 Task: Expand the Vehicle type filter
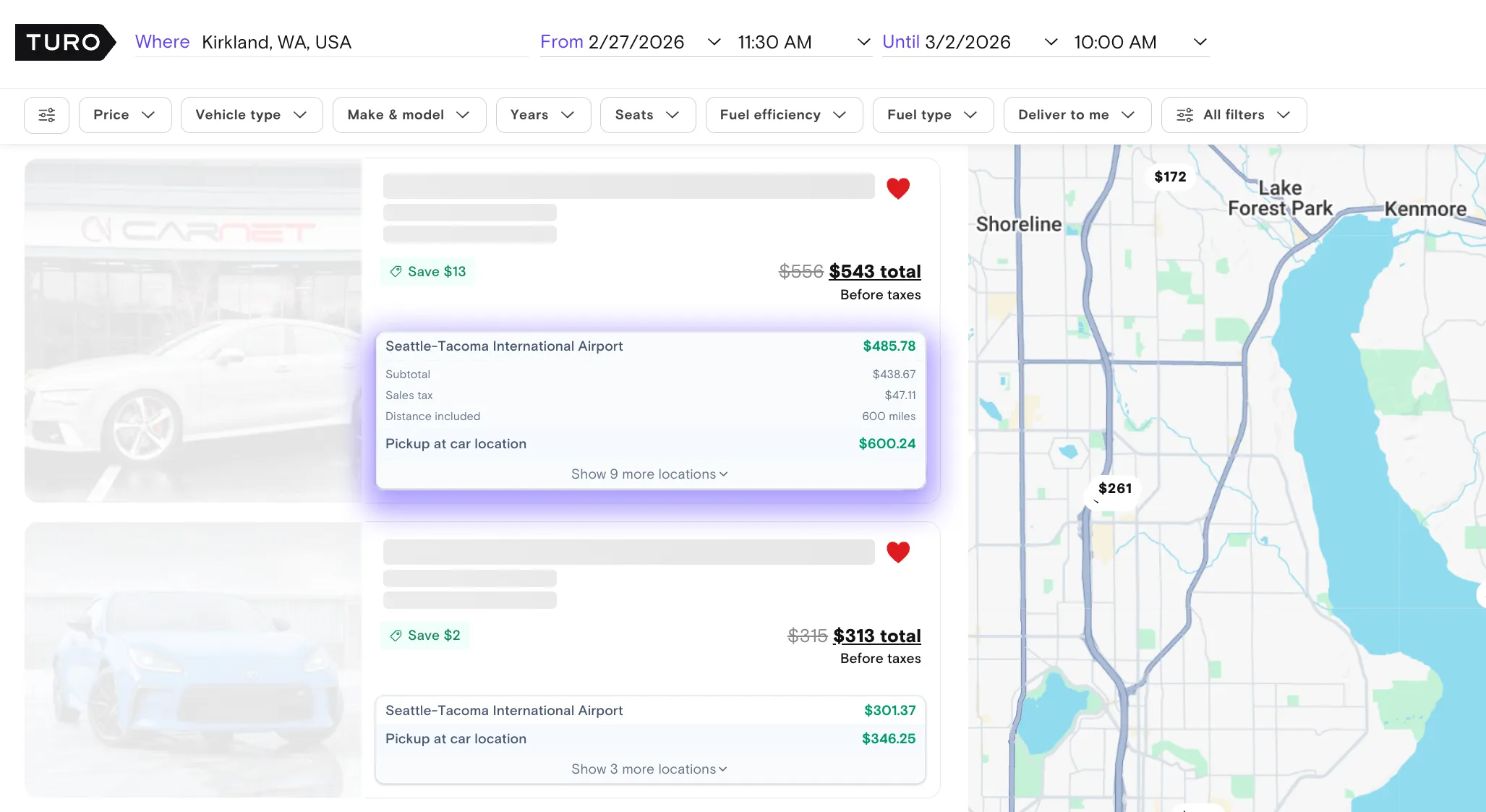(x=251, y=114)
